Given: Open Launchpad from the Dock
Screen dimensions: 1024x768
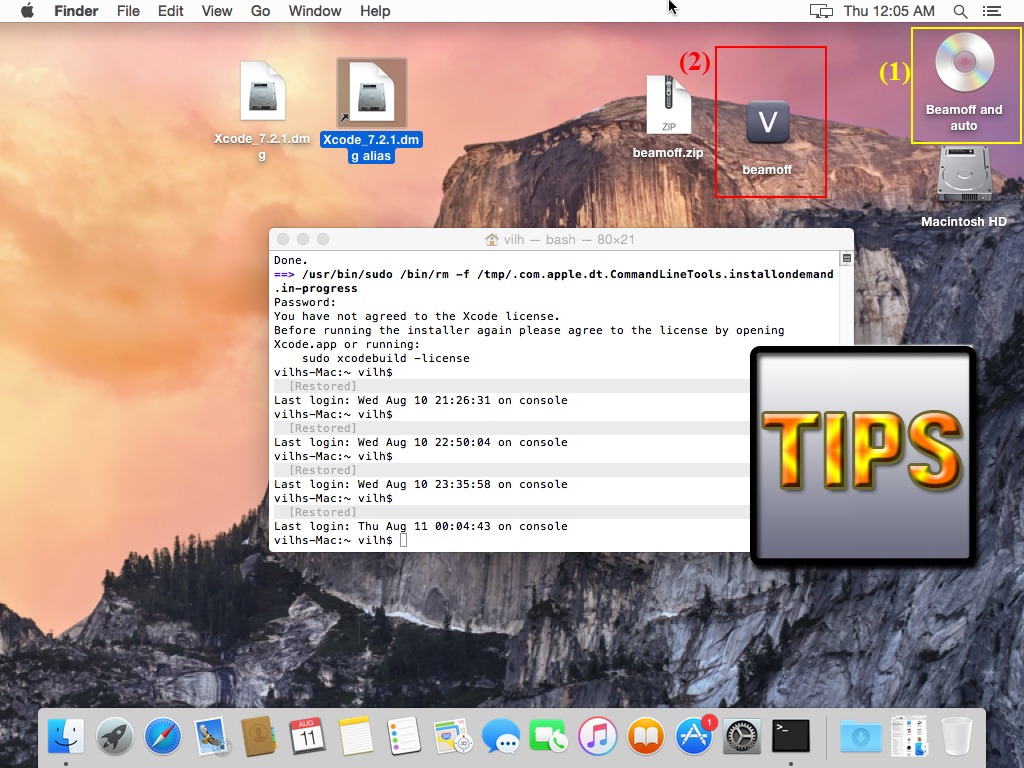Looking at the screenshot, I should point(114,736).
